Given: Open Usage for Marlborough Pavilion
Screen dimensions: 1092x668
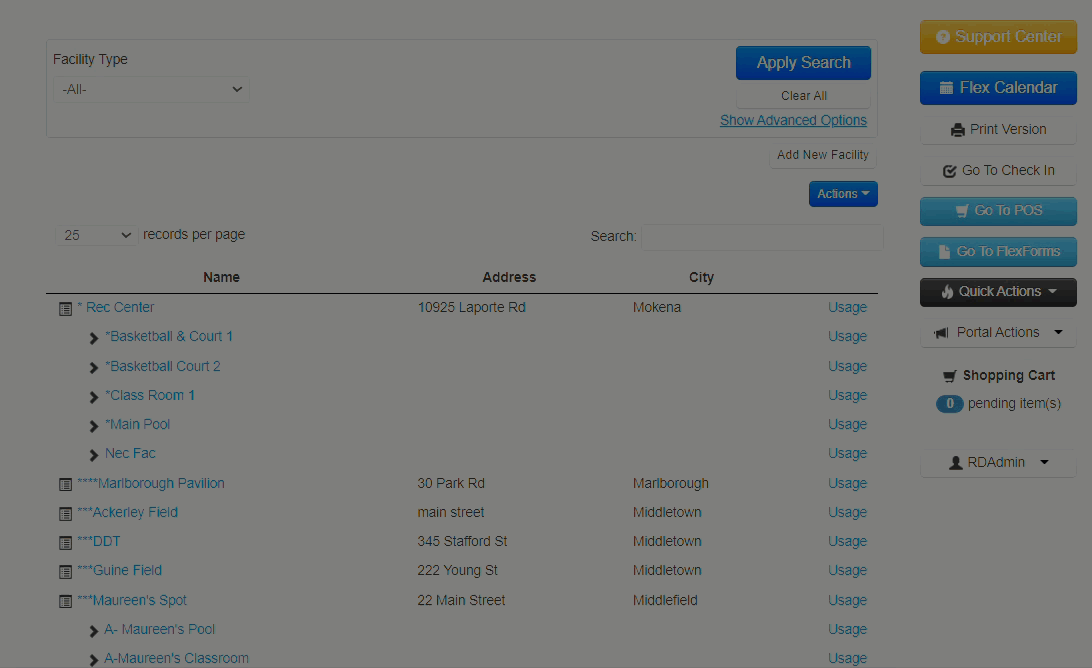Looking at the screenshot, I should point(847,484).
